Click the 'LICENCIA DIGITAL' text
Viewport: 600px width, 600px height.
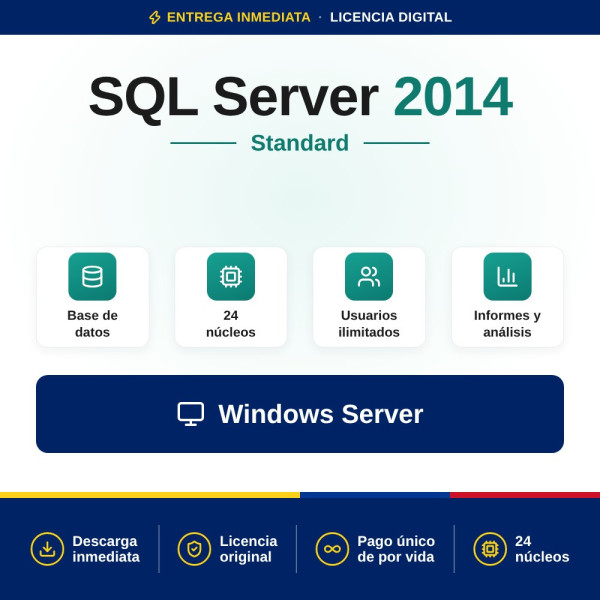[x=391, y=17]
